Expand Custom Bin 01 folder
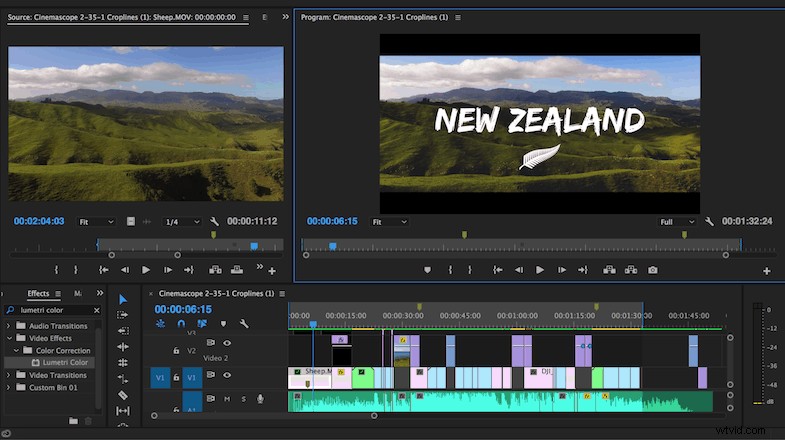The height and width of the screenshot is (440, 785). tap(9, 387)
